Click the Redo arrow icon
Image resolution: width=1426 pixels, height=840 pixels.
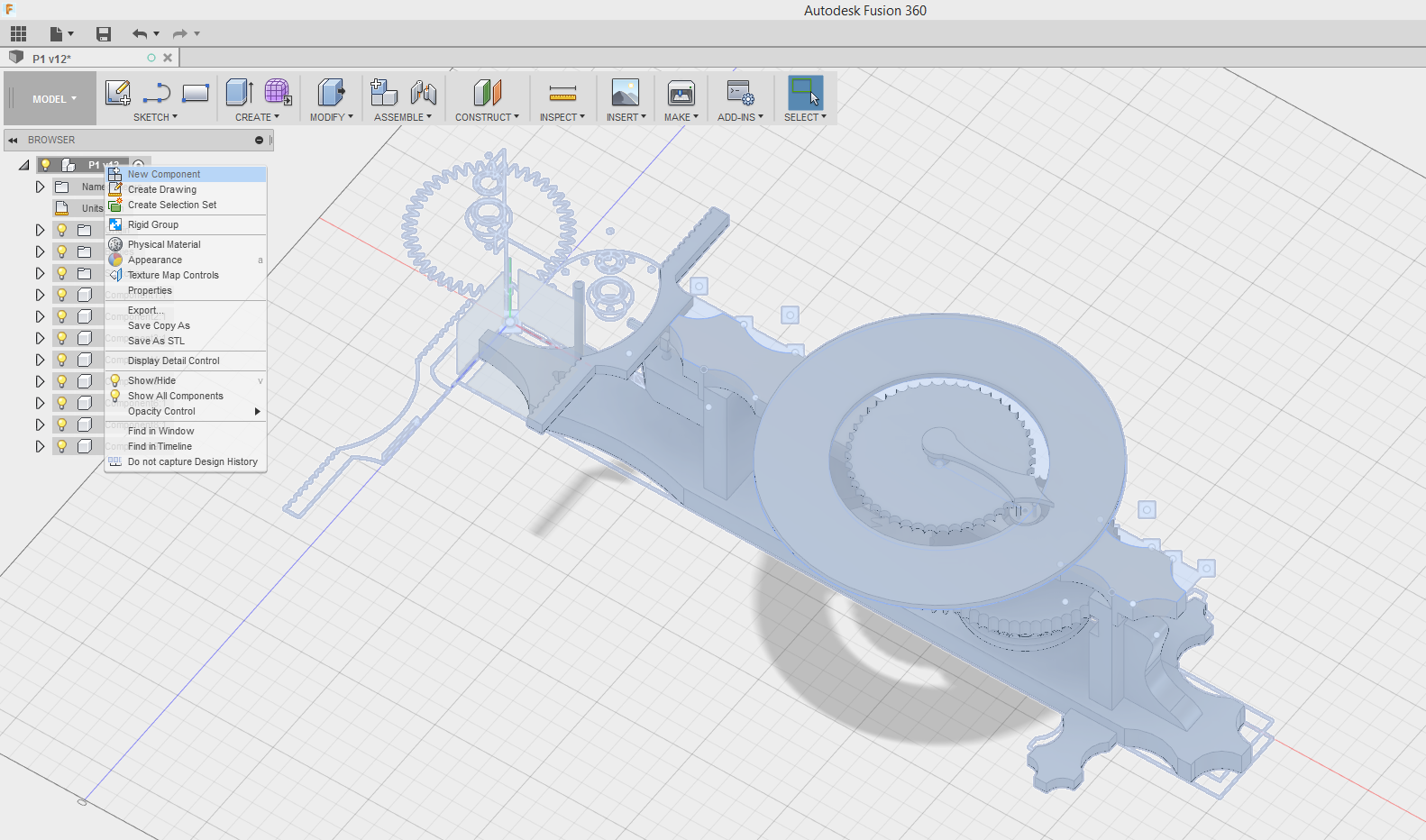pyautogui.click(x=180, y=34)
